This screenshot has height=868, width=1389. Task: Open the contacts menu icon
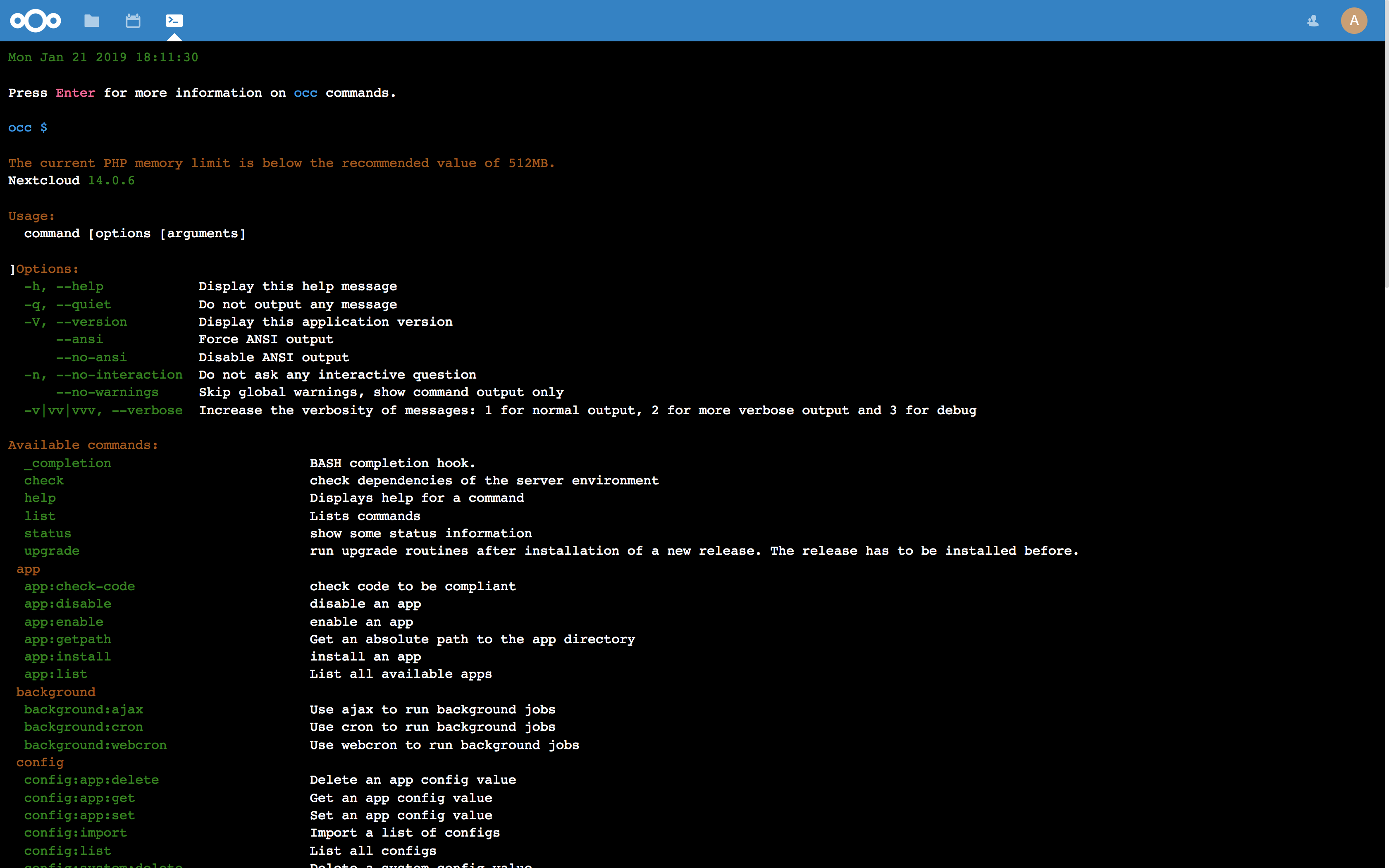[x=1313, y=21]
